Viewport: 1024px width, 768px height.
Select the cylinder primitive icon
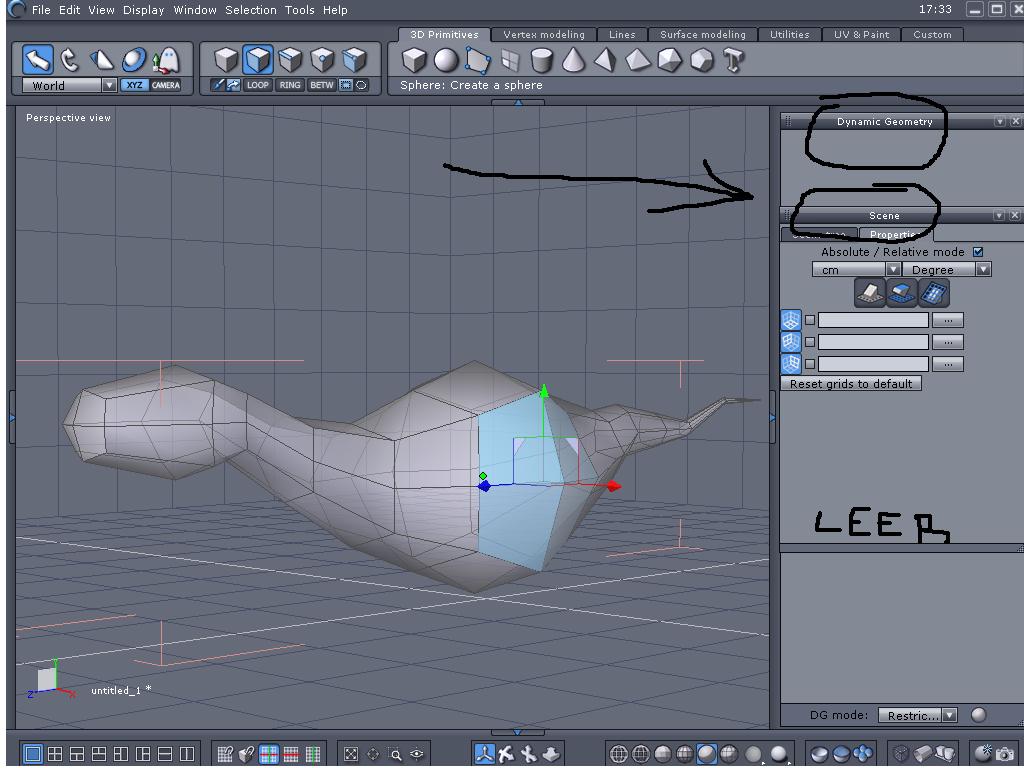541,60
